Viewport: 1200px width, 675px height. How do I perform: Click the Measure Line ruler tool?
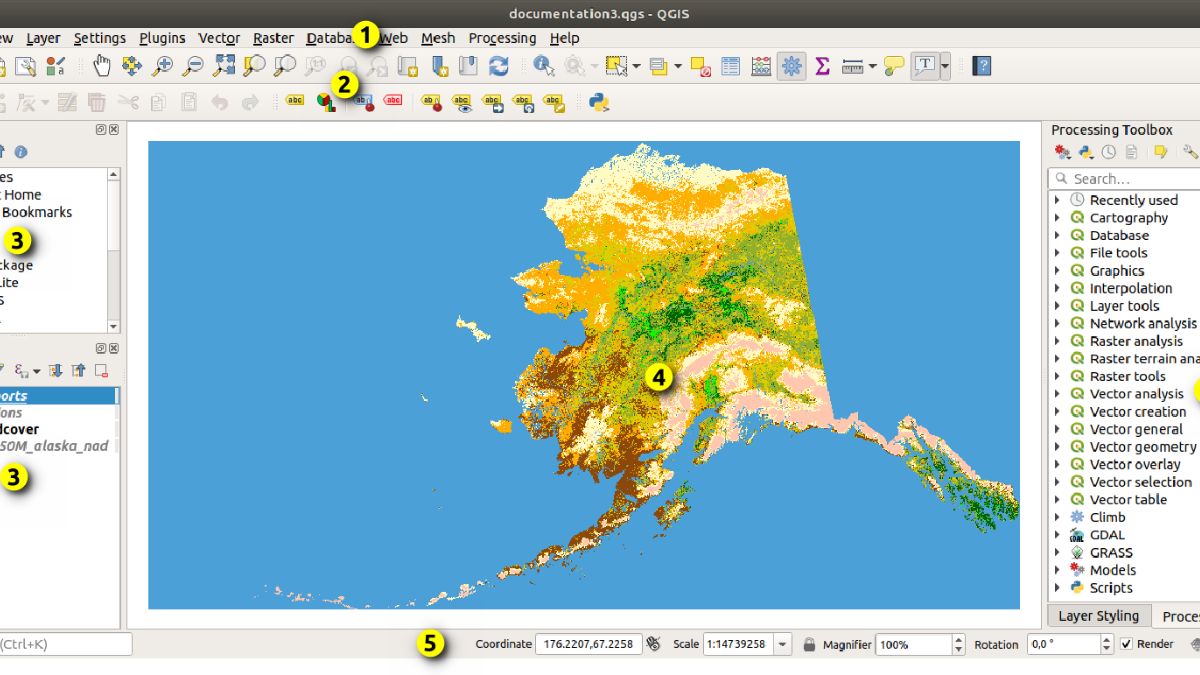(852, 66)
